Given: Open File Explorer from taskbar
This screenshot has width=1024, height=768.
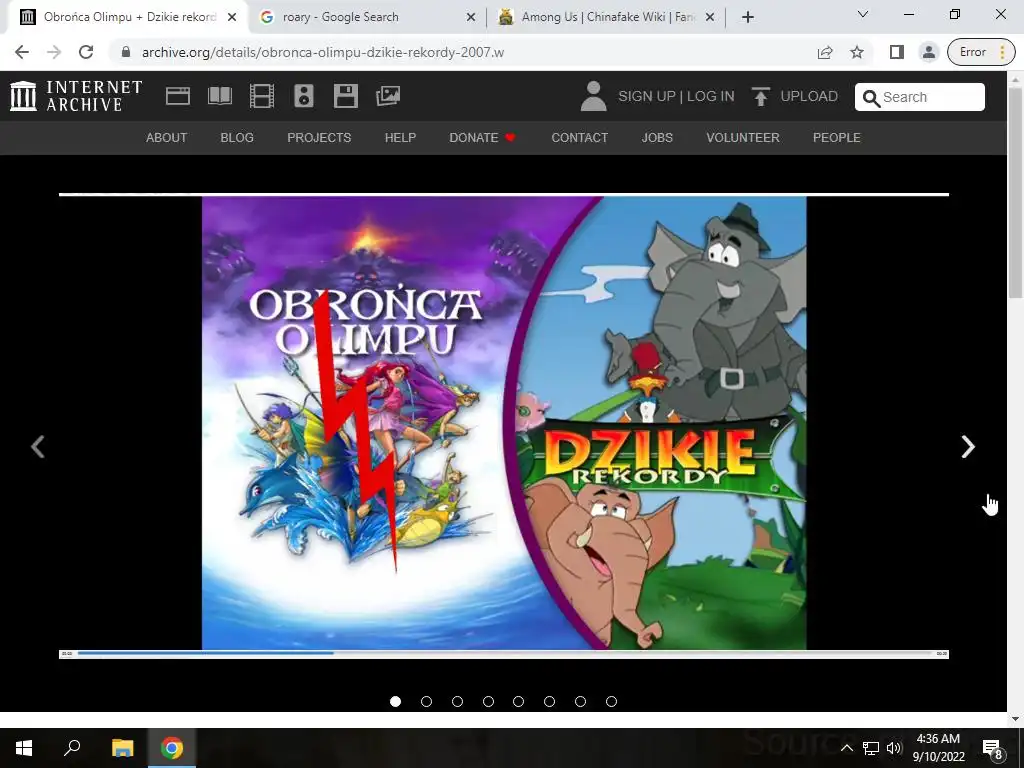Looking at the screenshot, I should point(122,748).
